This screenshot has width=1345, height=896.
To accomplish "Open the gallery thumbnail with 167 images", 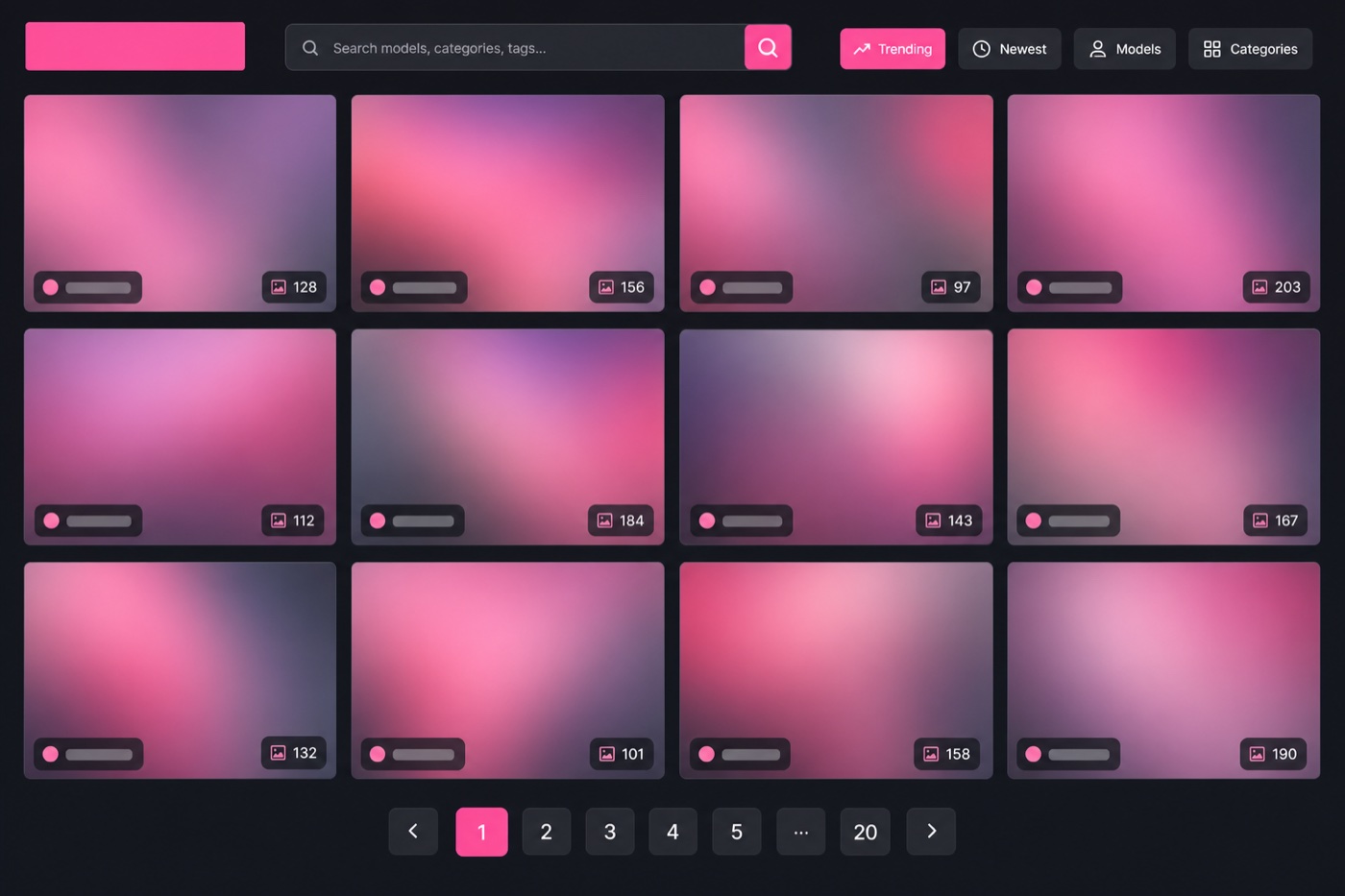I will click(x=1163, y=437).
